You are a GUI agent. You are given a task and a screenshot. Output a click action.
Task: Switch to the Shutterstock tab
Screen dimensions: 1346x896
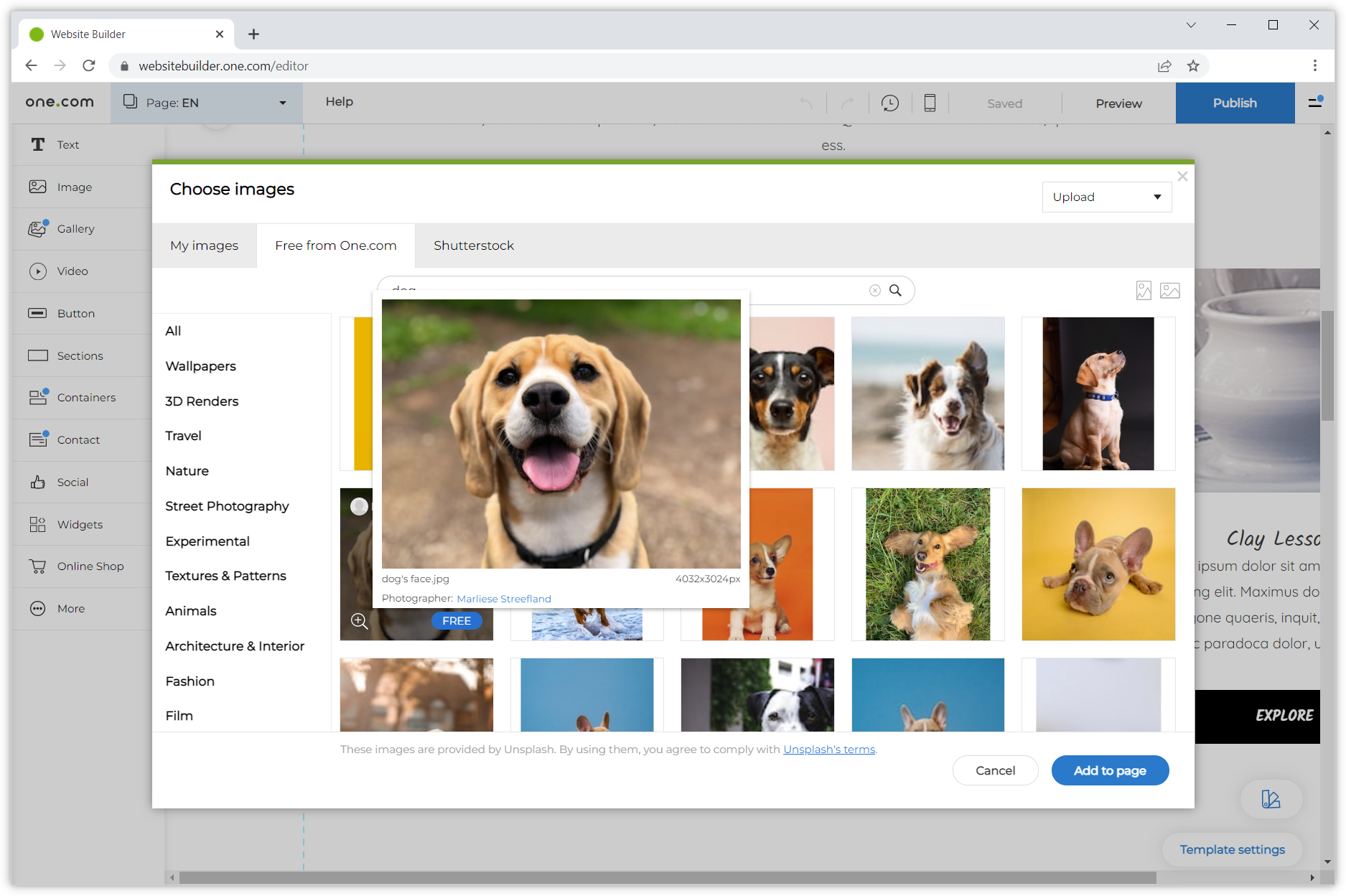pos(474,246)
